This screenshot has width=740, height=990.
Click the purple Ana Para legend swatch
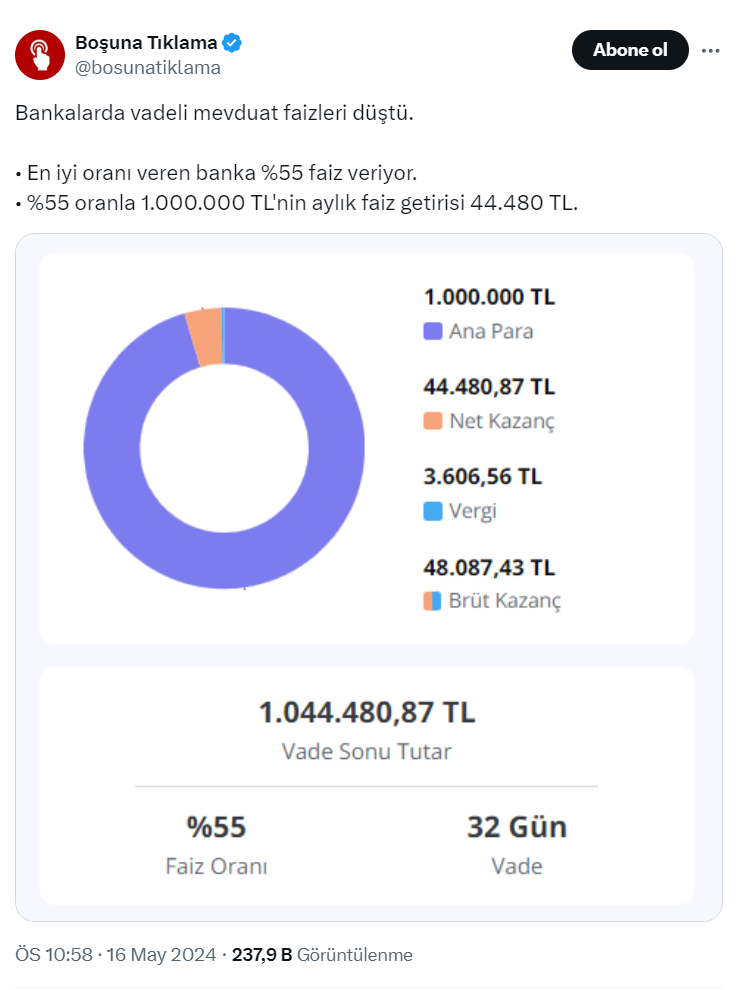pos(433,331)
